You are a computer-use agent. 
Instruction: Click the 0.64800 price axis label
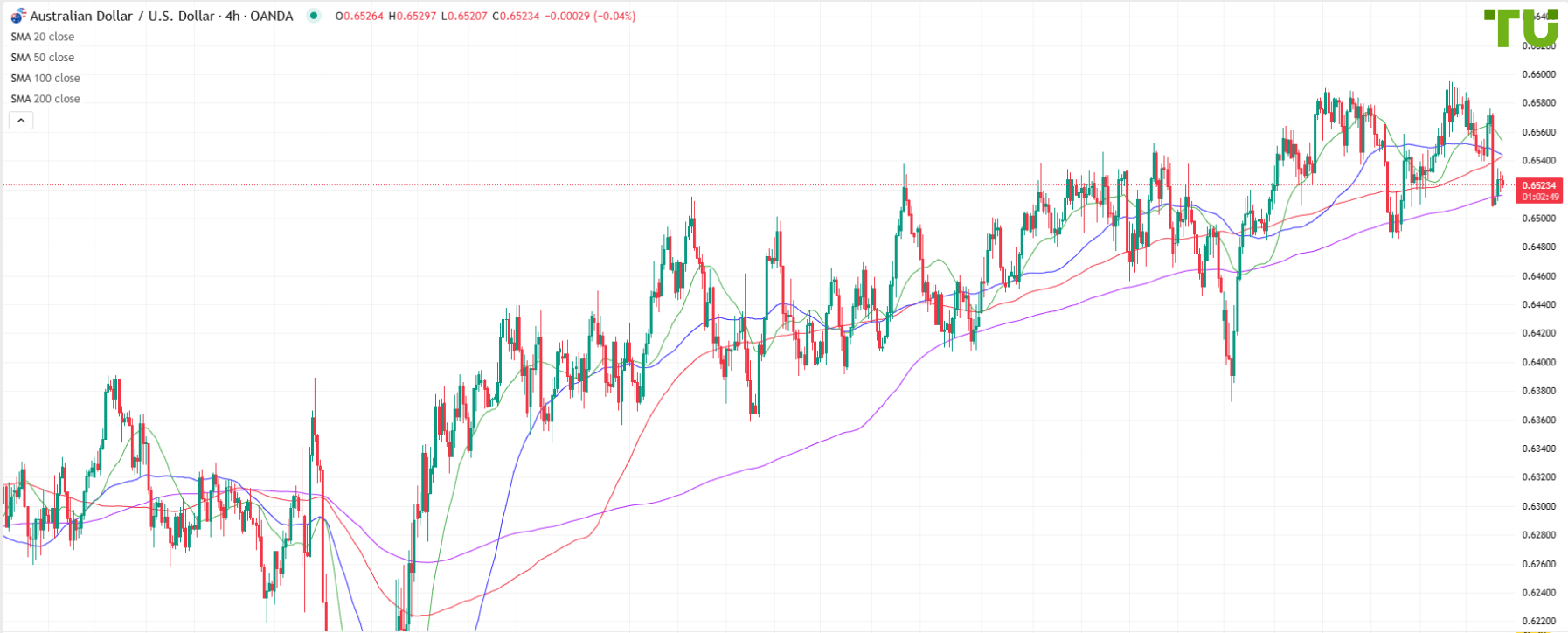[x=1538, y=247]
